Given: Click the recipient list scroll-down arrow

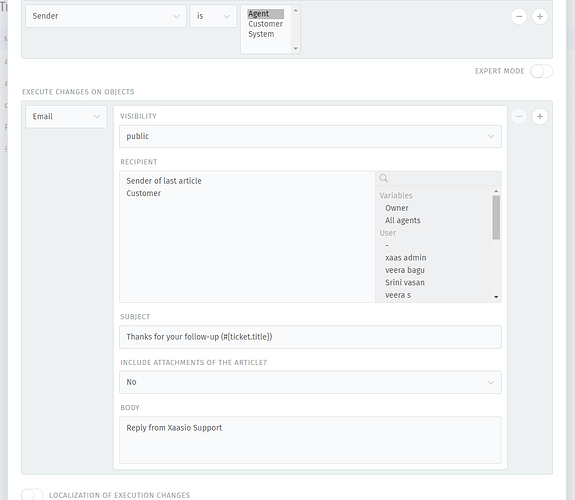Looking at the screenshot, I should (x=496, y=297).
